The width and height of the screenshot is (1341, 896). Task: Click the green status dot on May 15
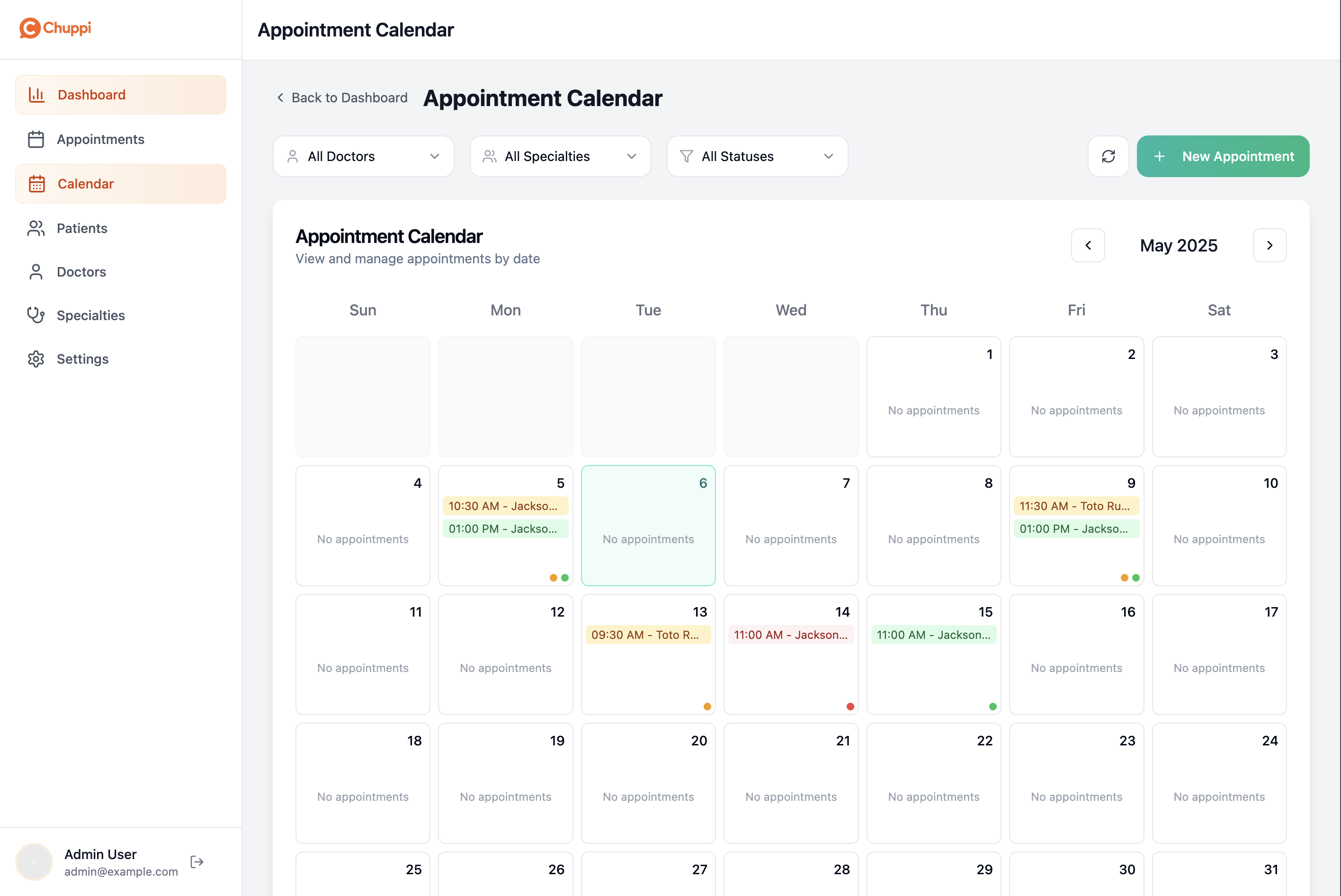(992, 706)
